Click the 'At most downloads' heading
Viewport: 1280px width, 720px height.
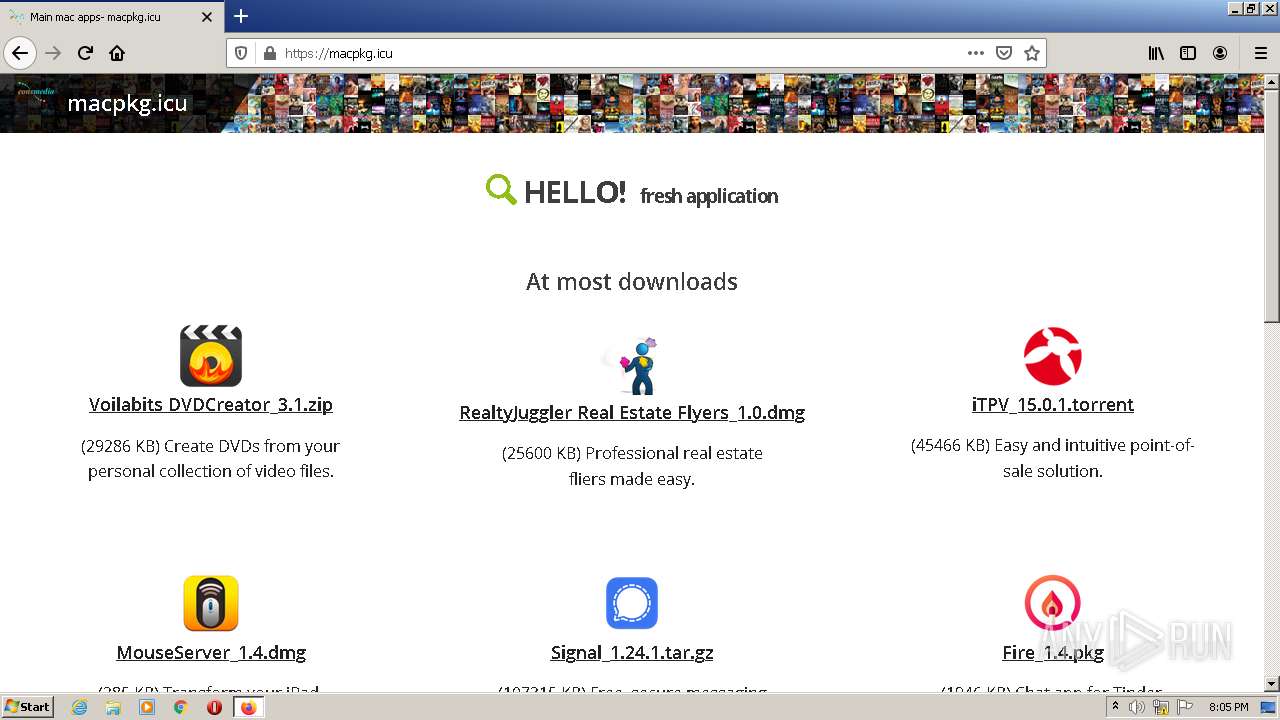632,282
